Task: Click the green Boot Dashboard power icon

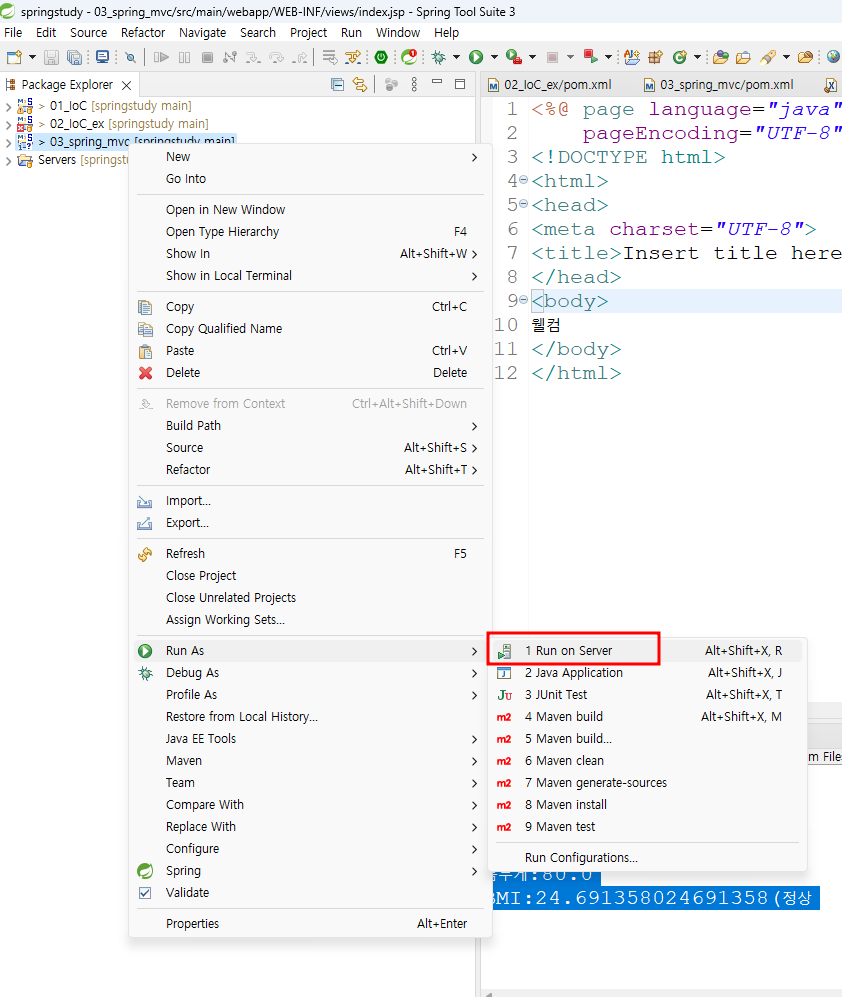Action: (x=381, y=57)
